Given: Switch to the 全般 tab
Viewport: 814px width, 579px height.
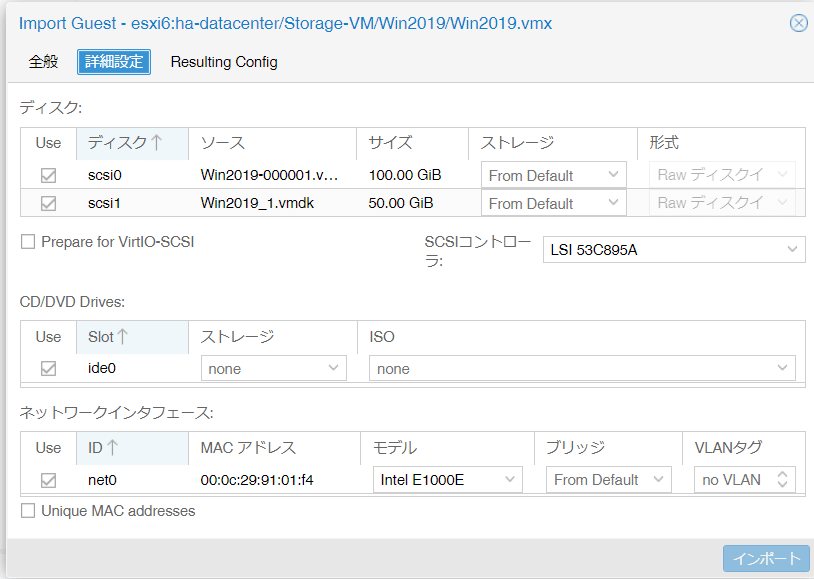Looking at the screenshot, I should (x=44, y=62).
